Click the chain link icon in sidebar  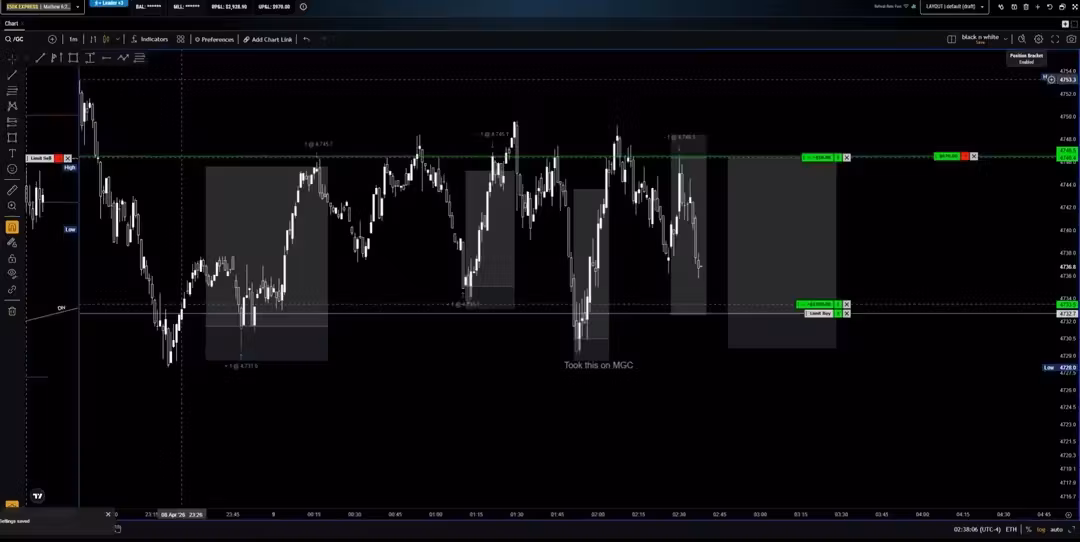[12, 290]
